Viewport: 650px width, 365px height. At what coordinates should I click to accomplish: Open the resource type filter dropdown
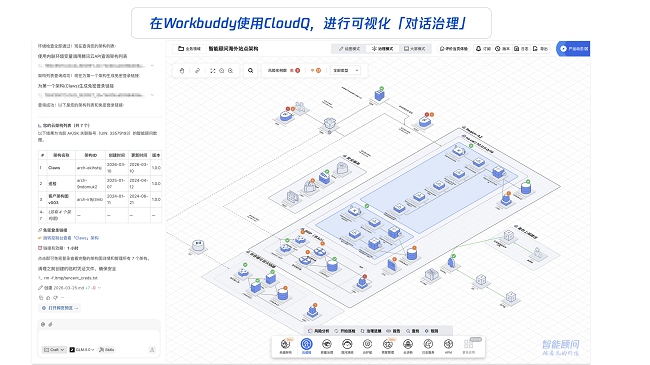pyautogui.click(x=346, y=71)
